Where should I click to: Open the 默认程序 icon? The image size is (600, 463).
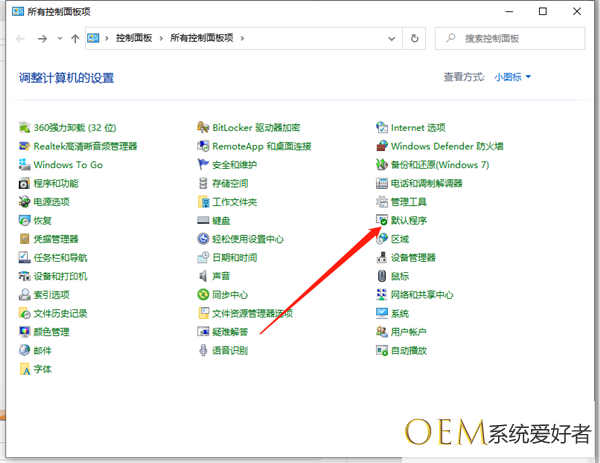[x=382, y=220]
